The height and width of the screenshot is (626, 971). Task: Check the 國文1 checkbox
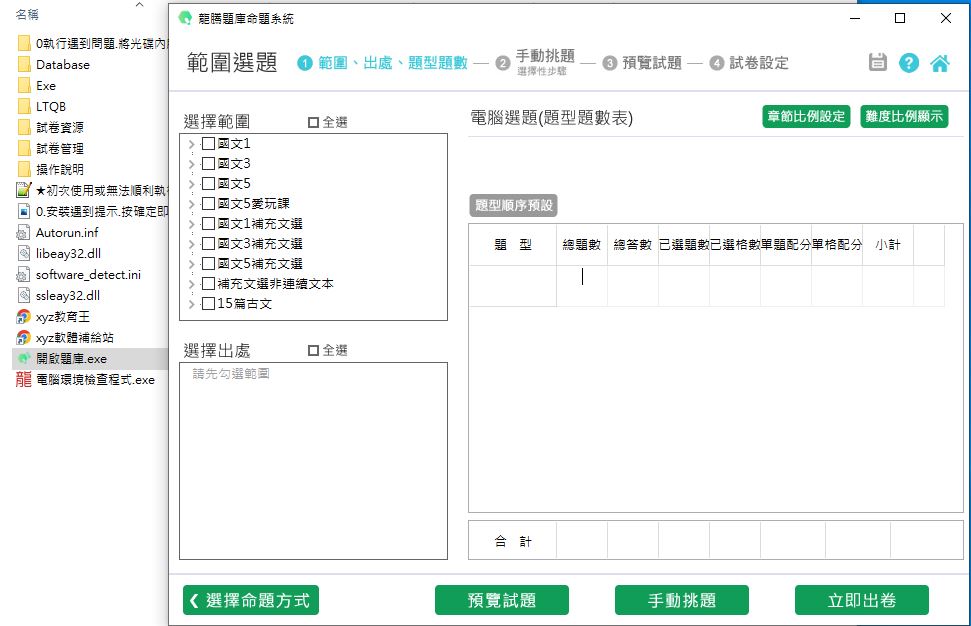(x=209, y=144)
